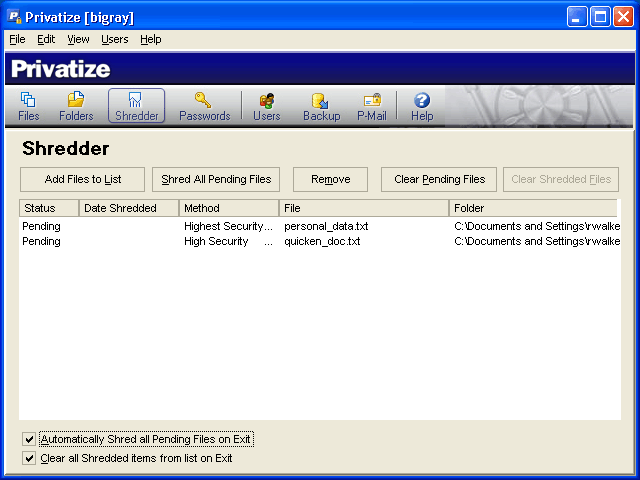
Task: Toggle Clear all Shredded items on Exit
Action: [x=29, y=458]
